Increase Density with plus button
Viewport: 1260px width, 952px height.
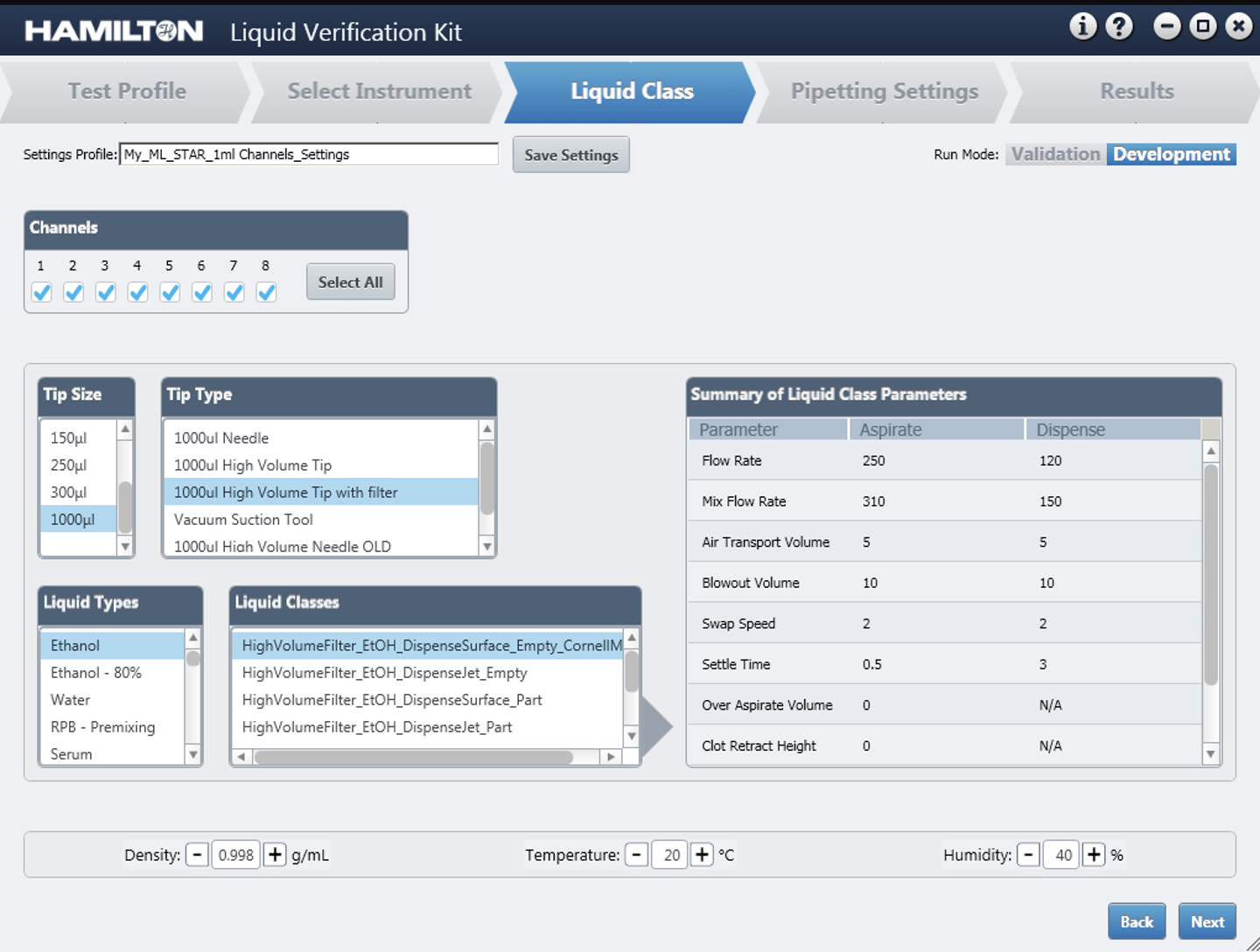275,855
